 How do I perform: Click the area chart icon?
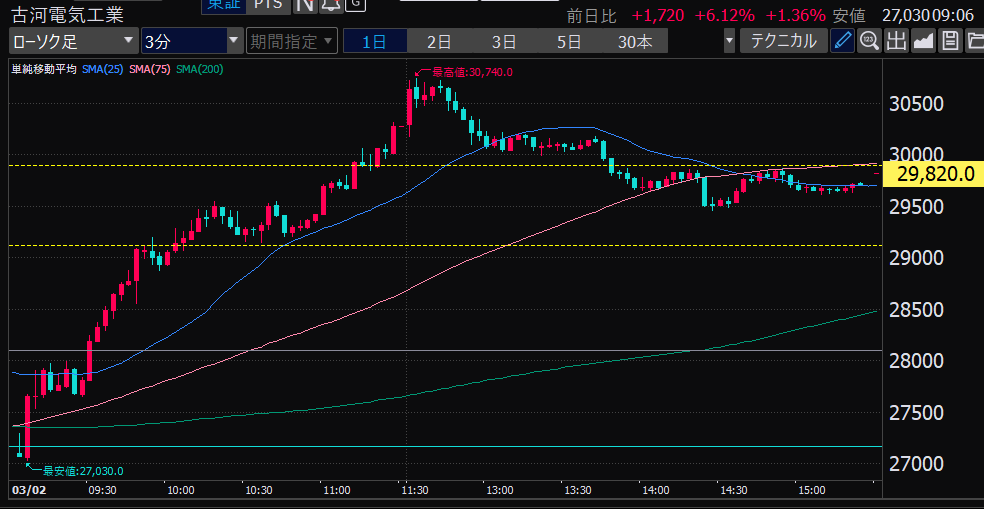coord(922,41)
